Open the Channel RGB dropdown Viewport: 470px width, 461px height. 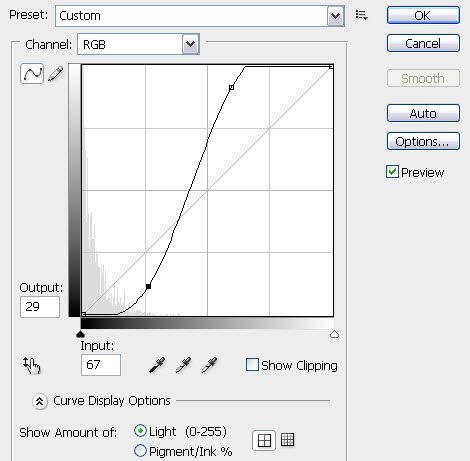[x=138, y=44]
